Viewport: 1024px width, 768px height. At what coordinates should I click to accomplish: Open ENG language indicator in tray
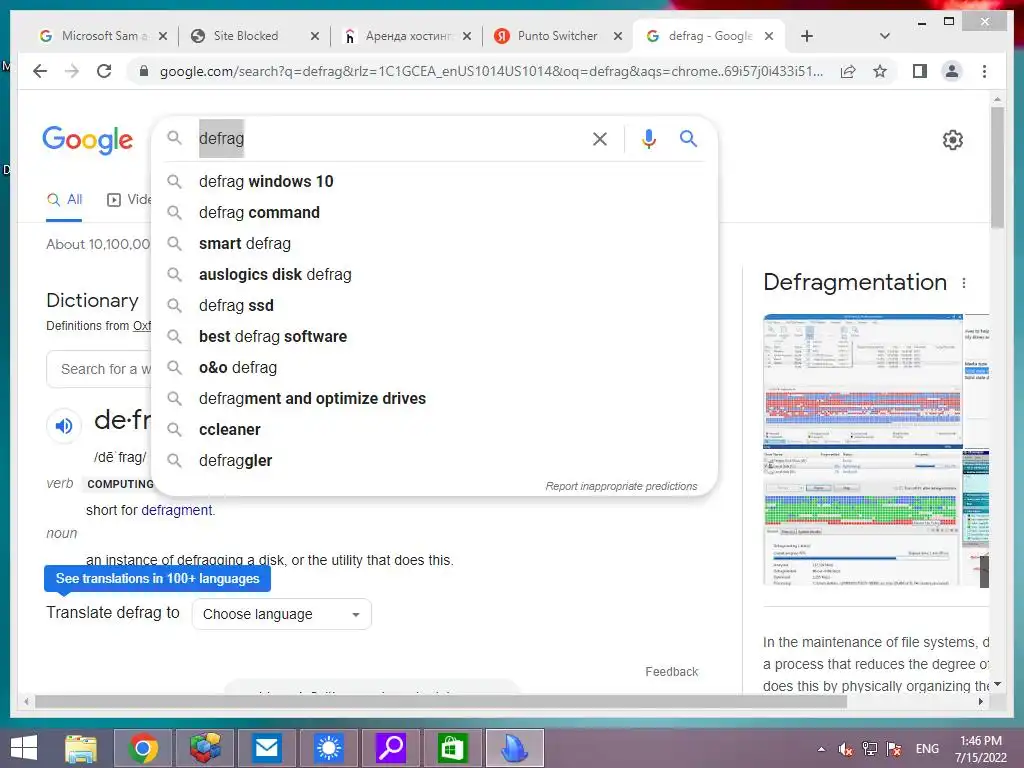(927, 749)
